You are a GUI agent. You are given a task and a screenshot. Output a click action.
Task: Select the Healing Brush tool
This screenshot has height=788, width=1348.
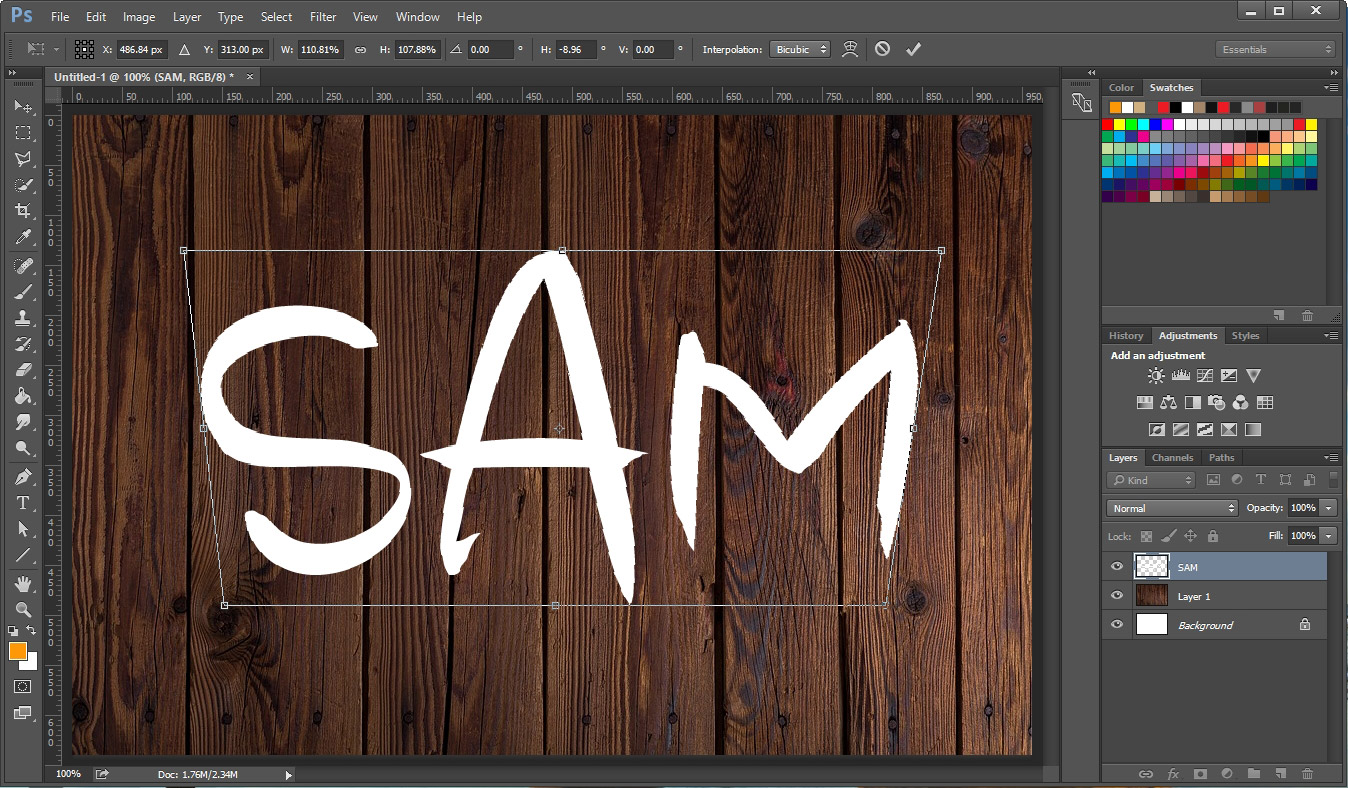[x=22, y=266]
